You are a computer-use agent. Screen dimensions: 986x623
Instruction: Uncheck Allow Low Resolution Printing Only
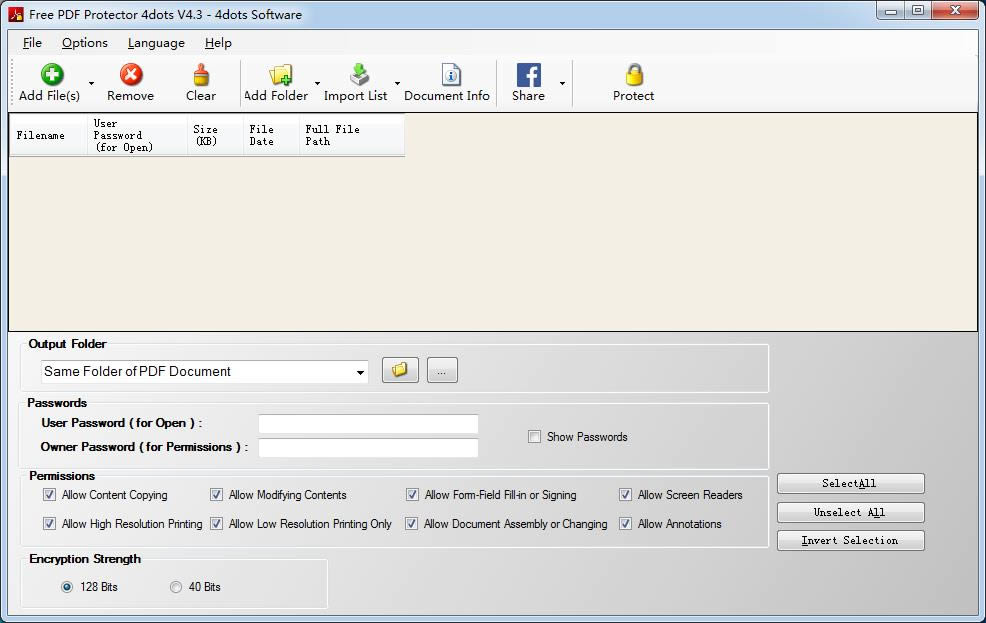[216, 523]
